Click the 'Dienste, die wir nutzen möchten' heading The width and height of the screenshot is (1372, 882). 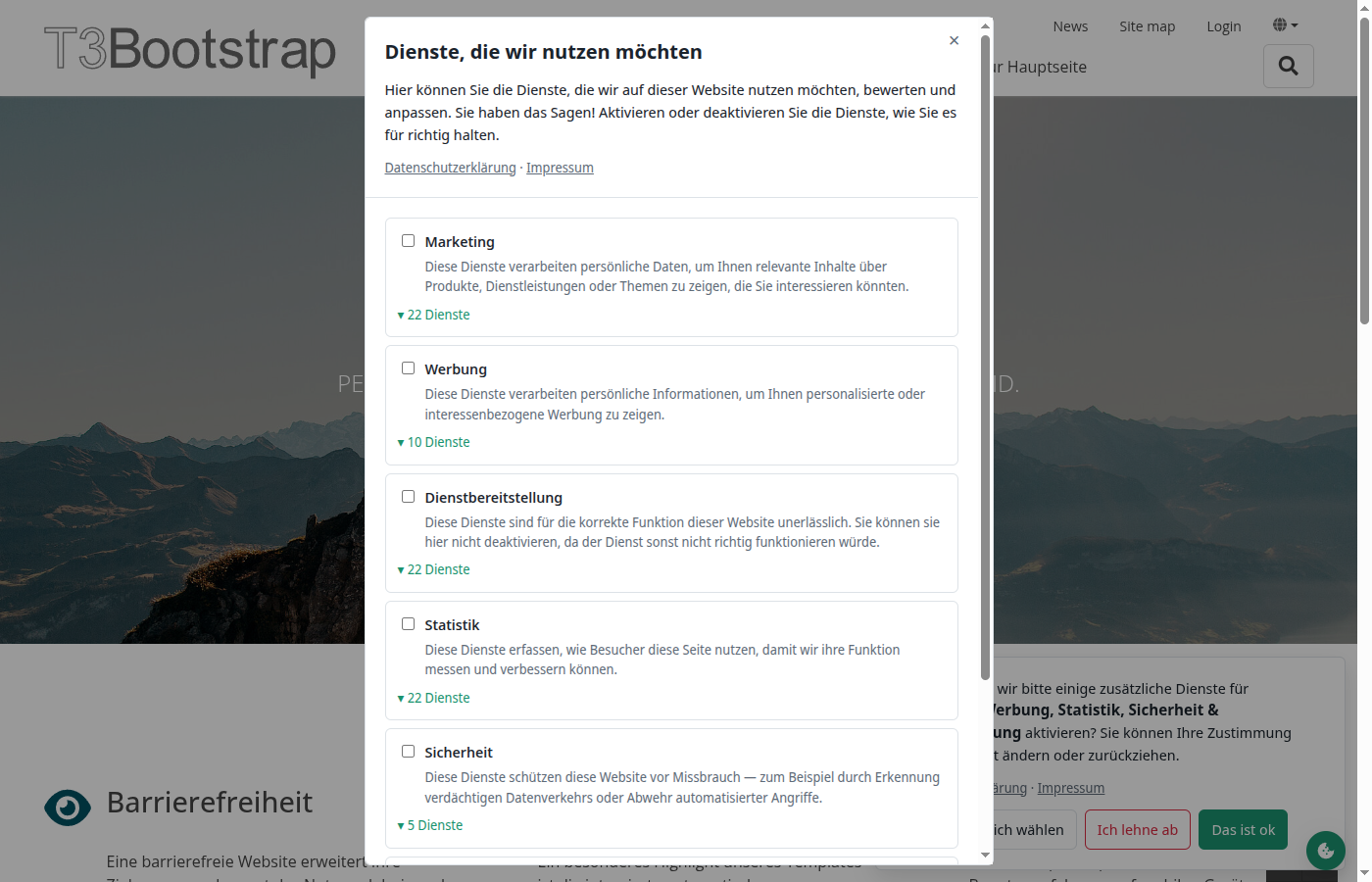tap(544, 52)
